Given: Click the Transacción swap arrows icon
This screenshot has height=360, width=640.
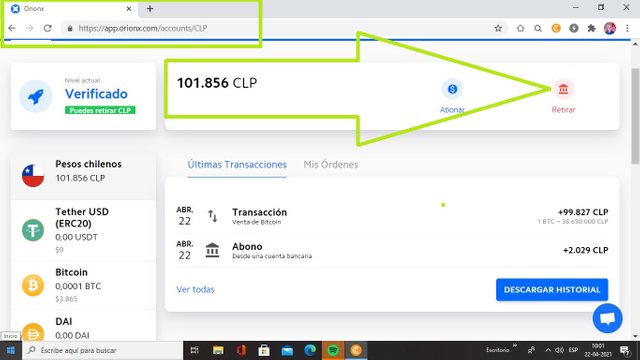Looking at the screenshot, I should tap(213, 216).
